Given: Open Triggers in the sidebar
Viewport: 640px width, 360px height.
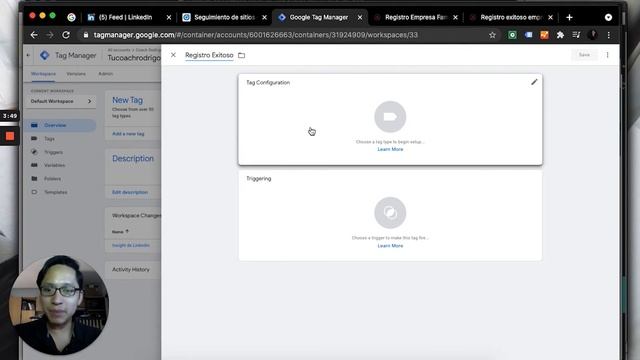Looking at the screenshot, I should click(x=53, y=152).
